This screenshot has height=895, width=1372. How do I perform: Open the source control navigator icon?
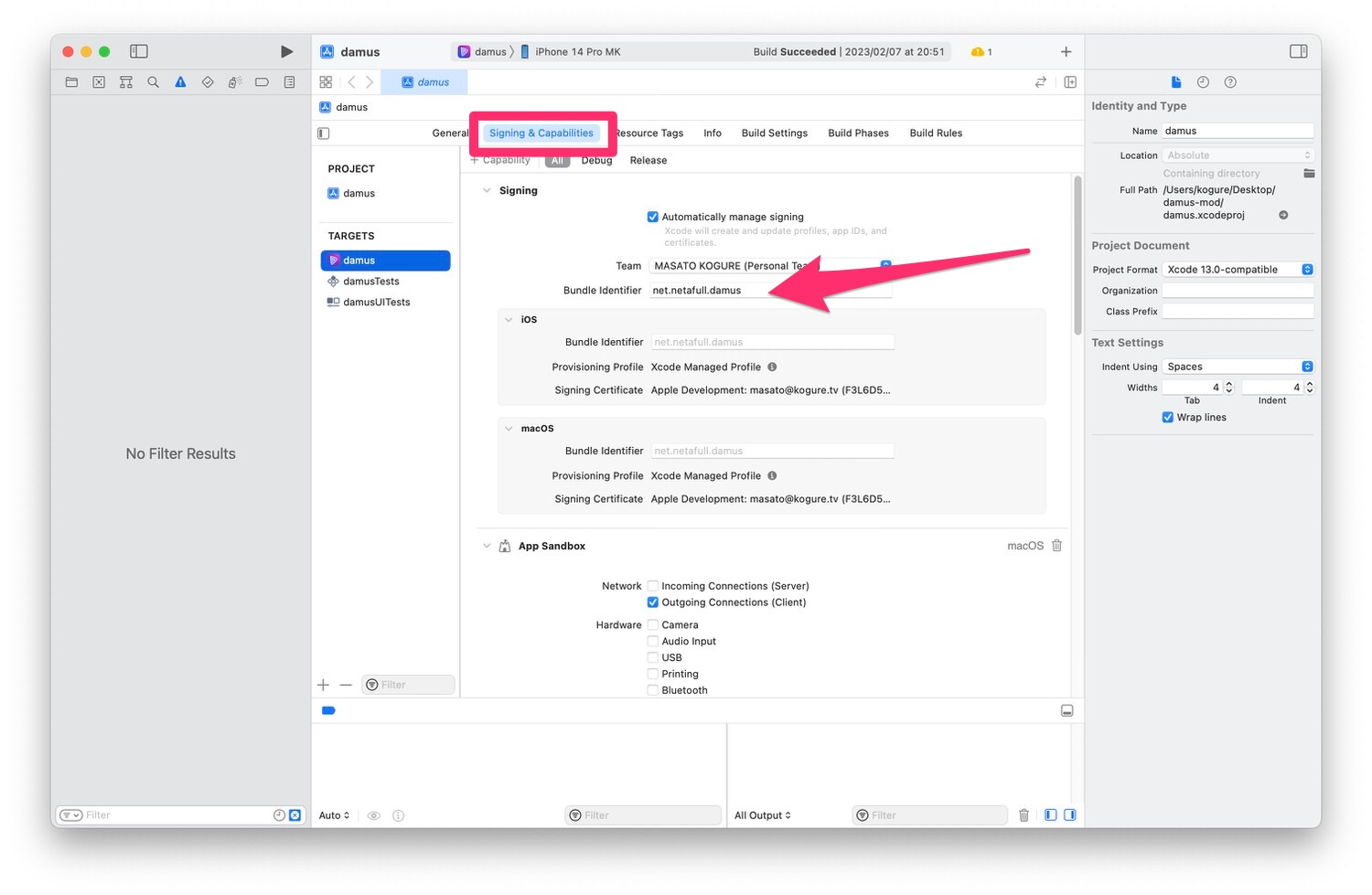coord(99,82)
